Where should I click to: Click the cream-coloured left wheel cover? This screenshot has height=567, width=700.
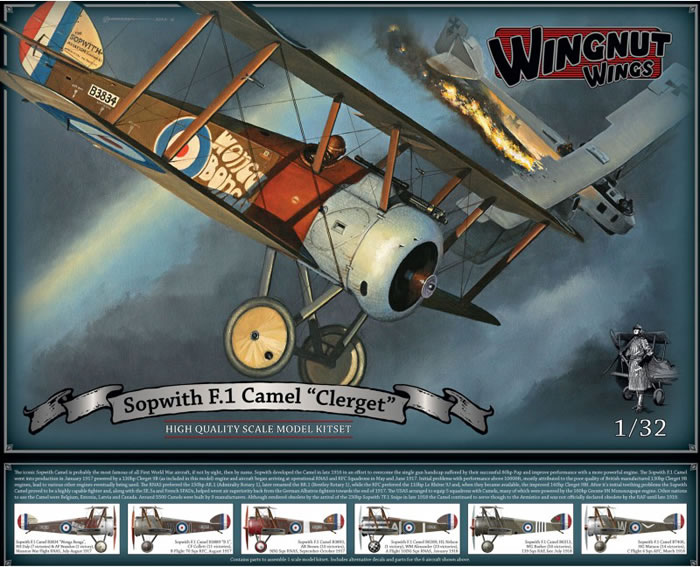point(259,337)
